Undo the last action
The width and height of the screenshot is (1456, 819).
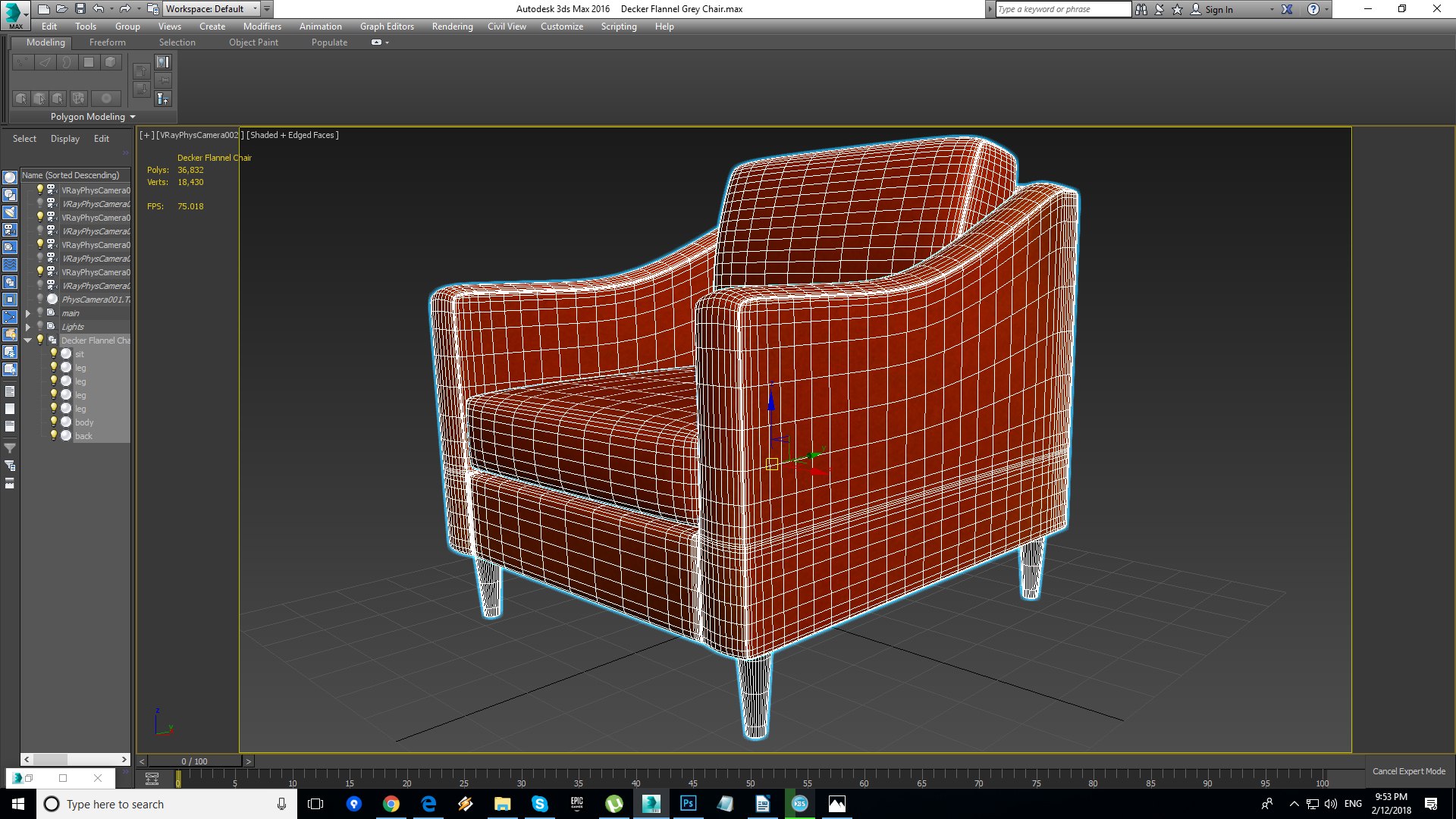99,9
